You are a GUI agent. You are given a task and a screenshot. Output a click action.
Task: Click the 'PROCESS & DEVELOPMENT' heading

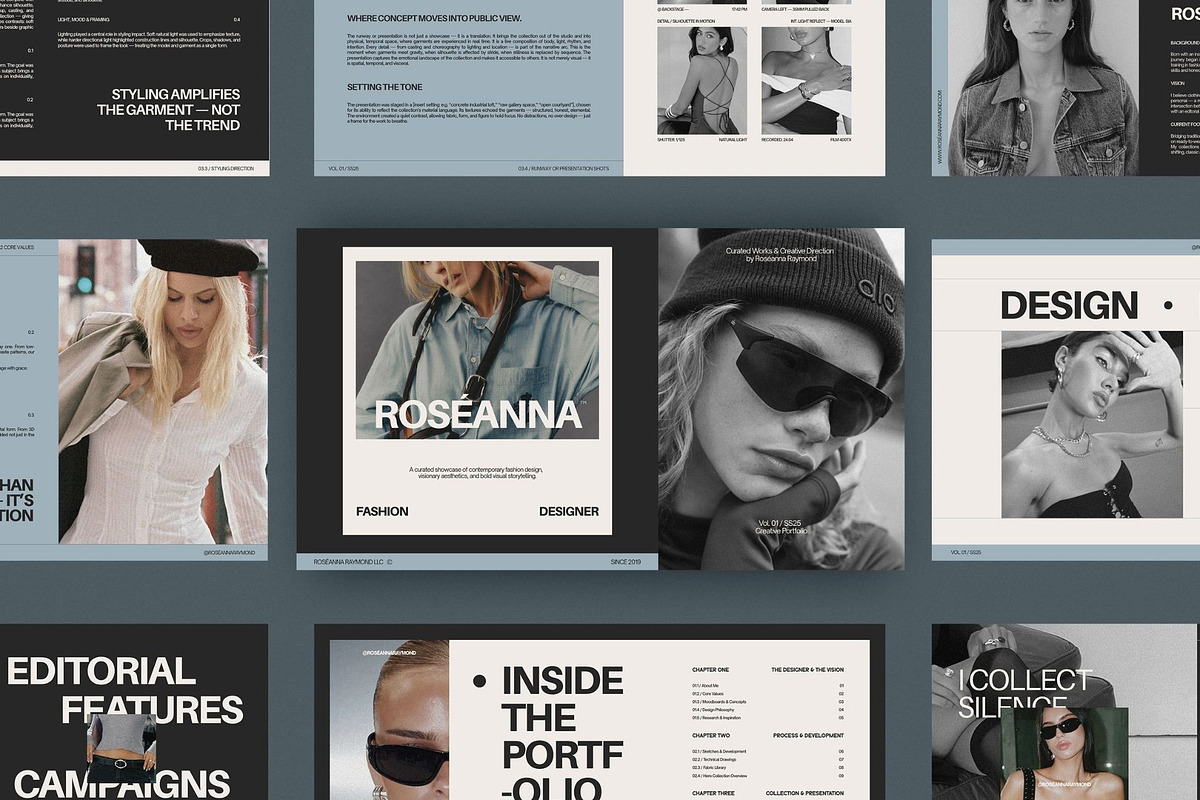click(808, 735)
